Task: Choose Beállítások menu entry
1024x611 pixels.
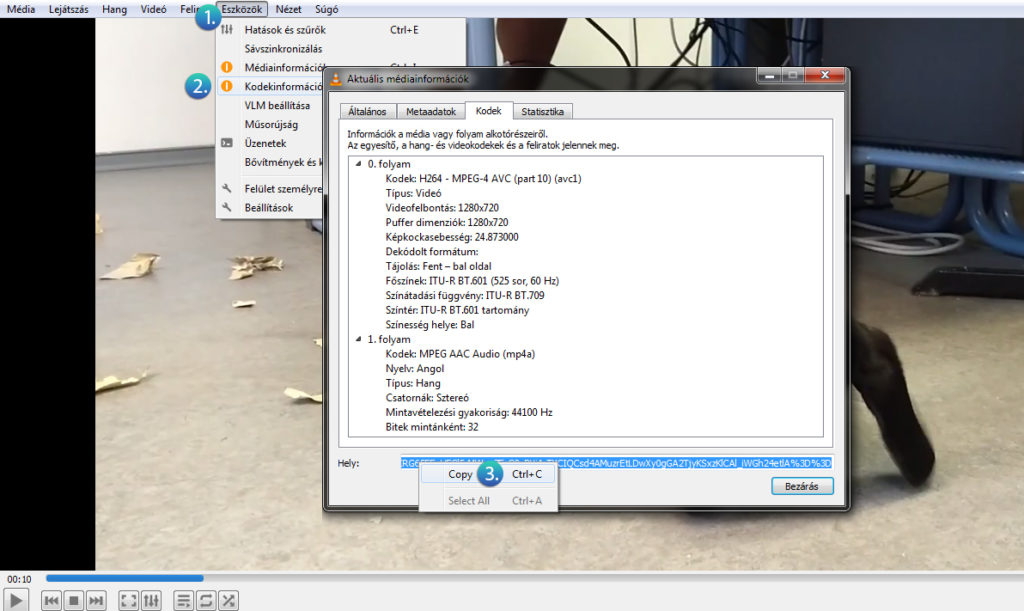Action: (x=268, y=208)
